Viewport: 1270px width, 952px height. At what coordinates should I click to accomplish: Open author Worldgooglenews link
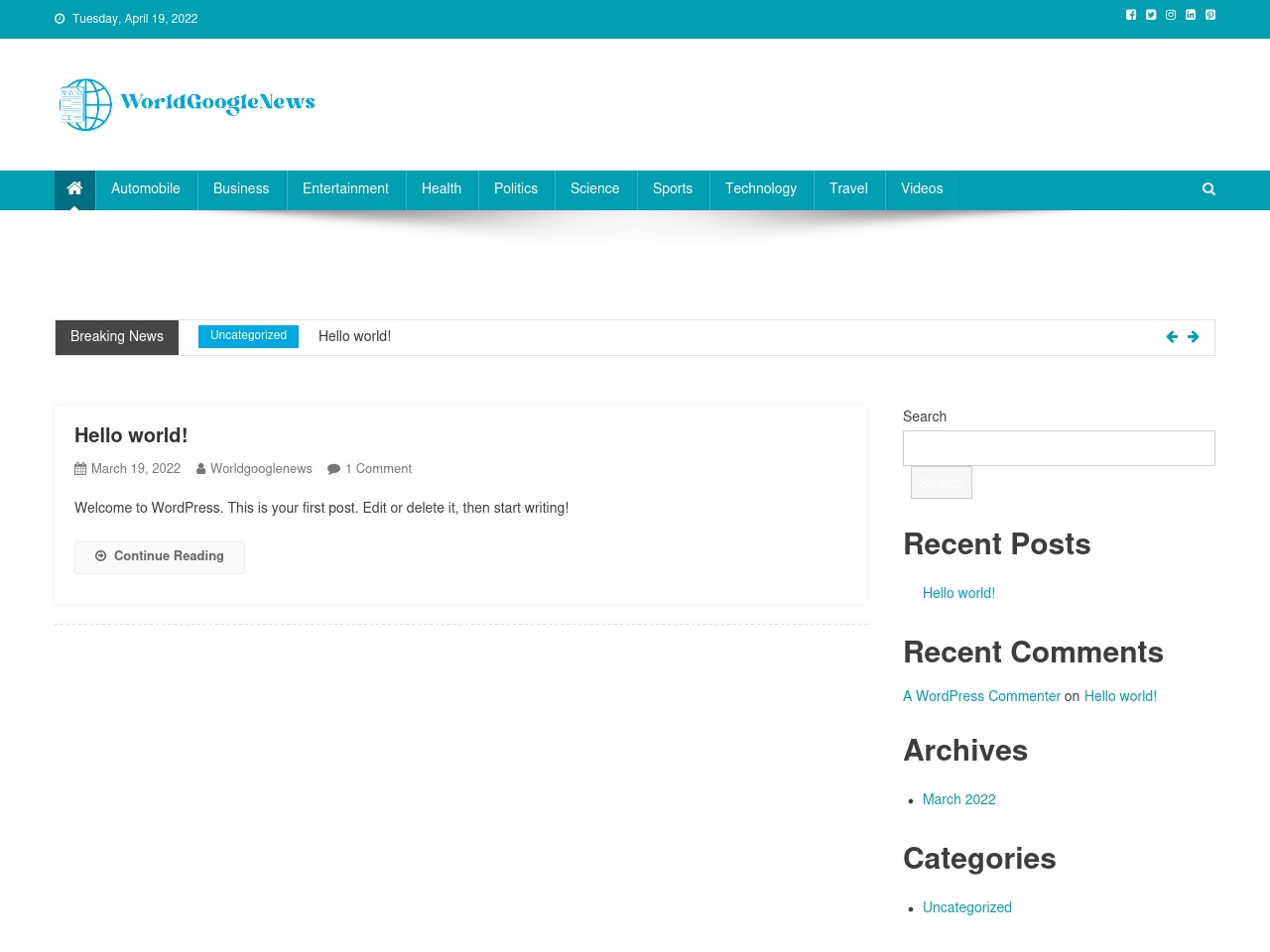(261, 469)
